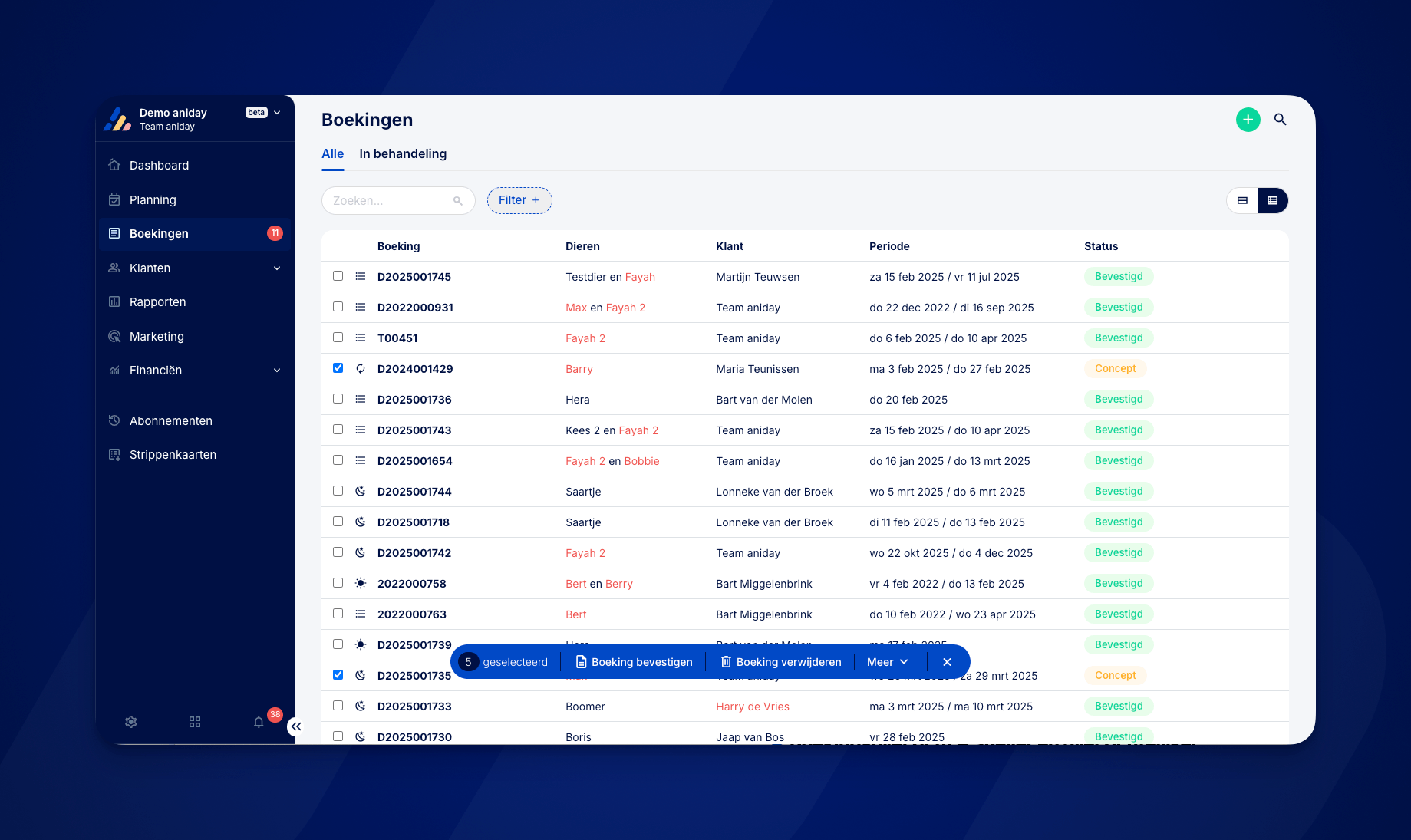1411x840 pixels.
Task: Open the Meer dropdown in action bar
Action: (888, 662)
